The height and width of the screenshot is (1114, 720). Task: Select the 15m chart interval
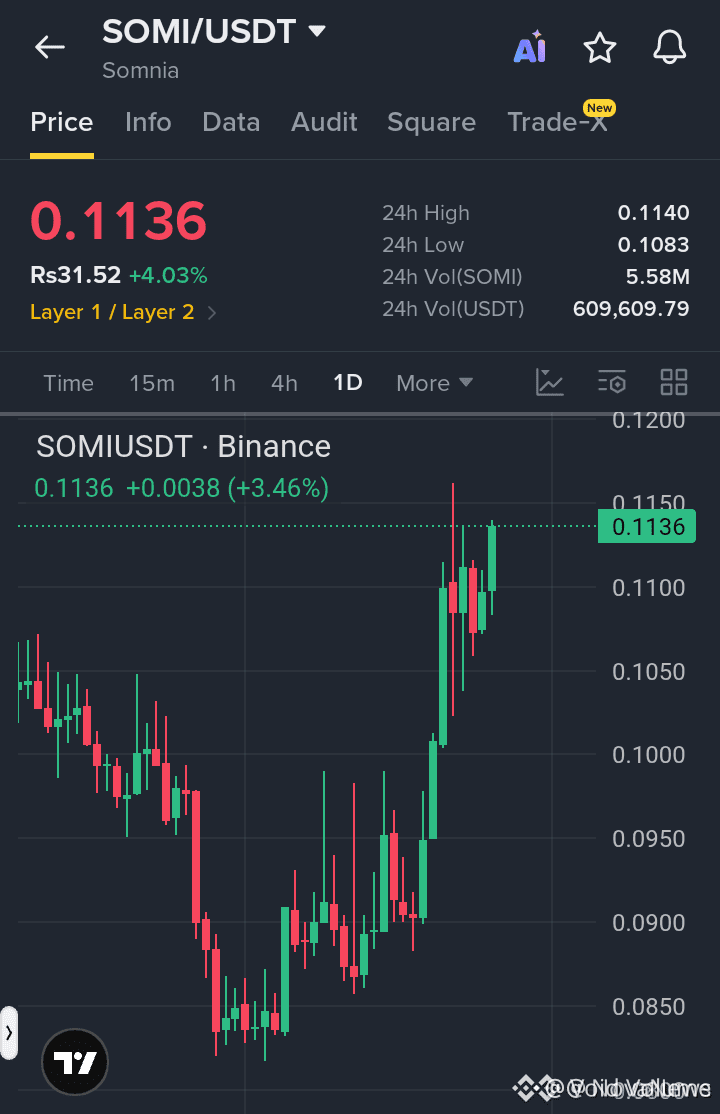tap(152, 383)
